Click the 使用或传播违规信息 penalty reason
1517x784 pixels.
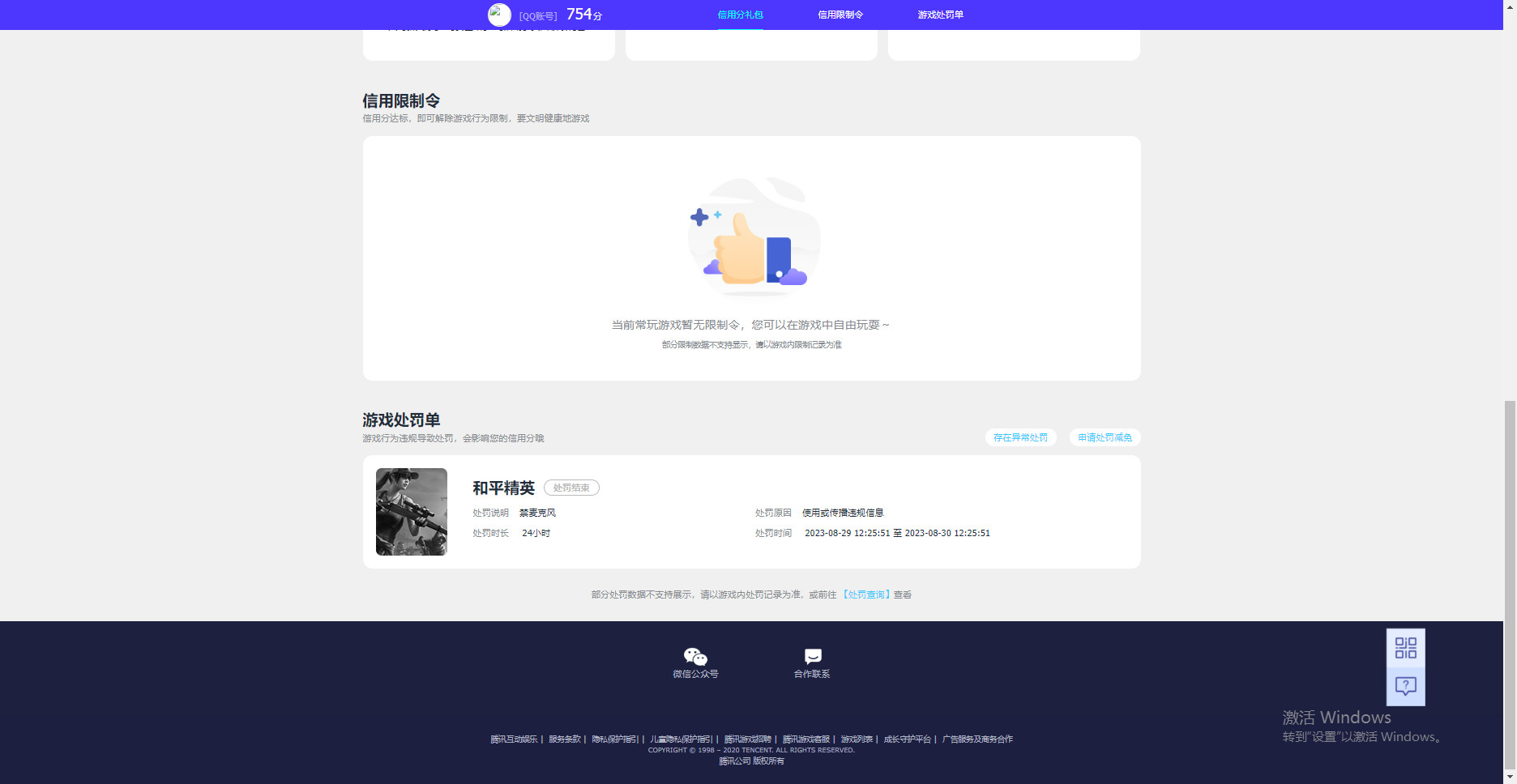coord(843,513)
